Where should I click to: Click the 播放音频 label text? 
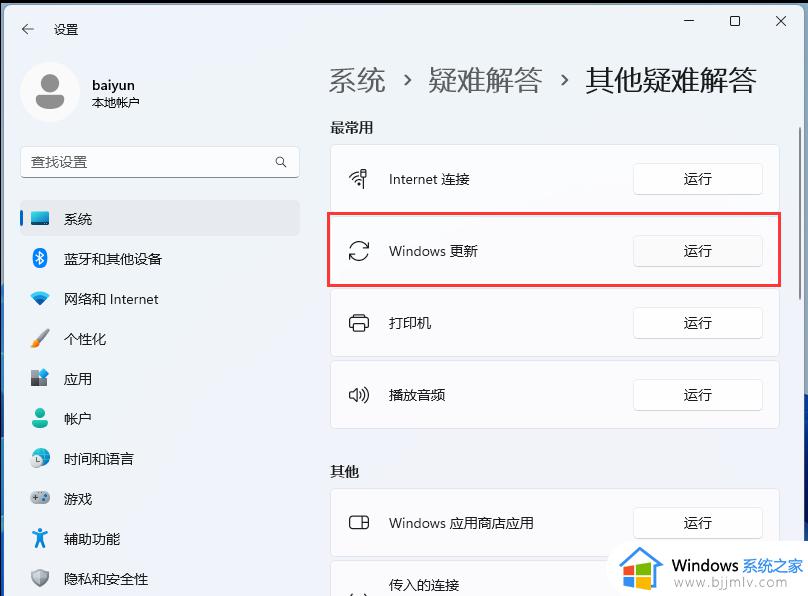(417, 395)
